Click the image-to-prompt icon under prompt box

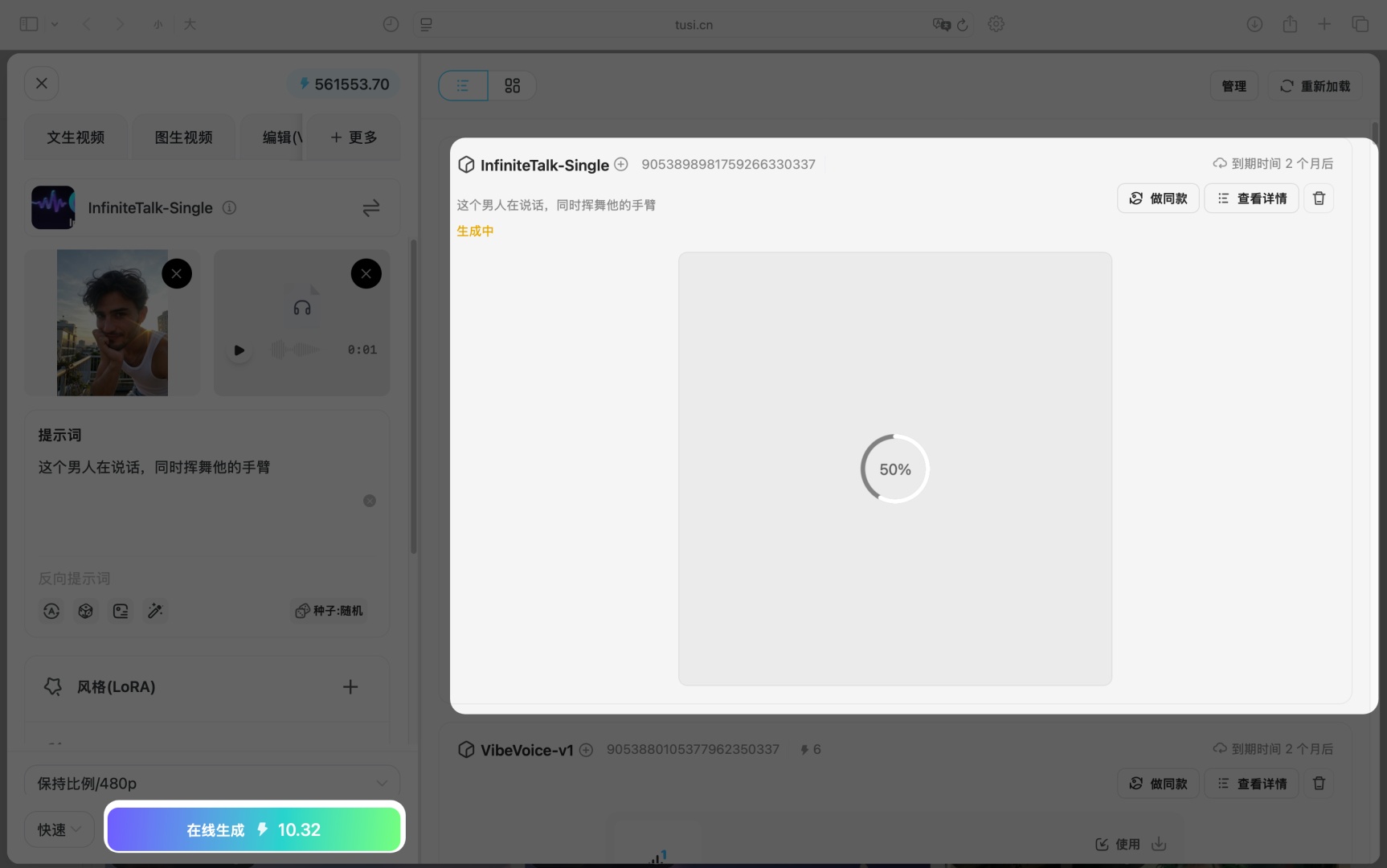(x=121, y=612)
